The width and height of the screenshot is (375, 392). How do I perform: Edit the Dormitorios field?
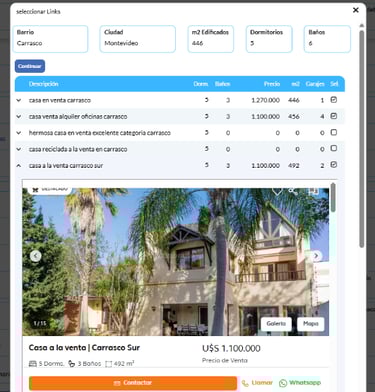coord(269,39)
